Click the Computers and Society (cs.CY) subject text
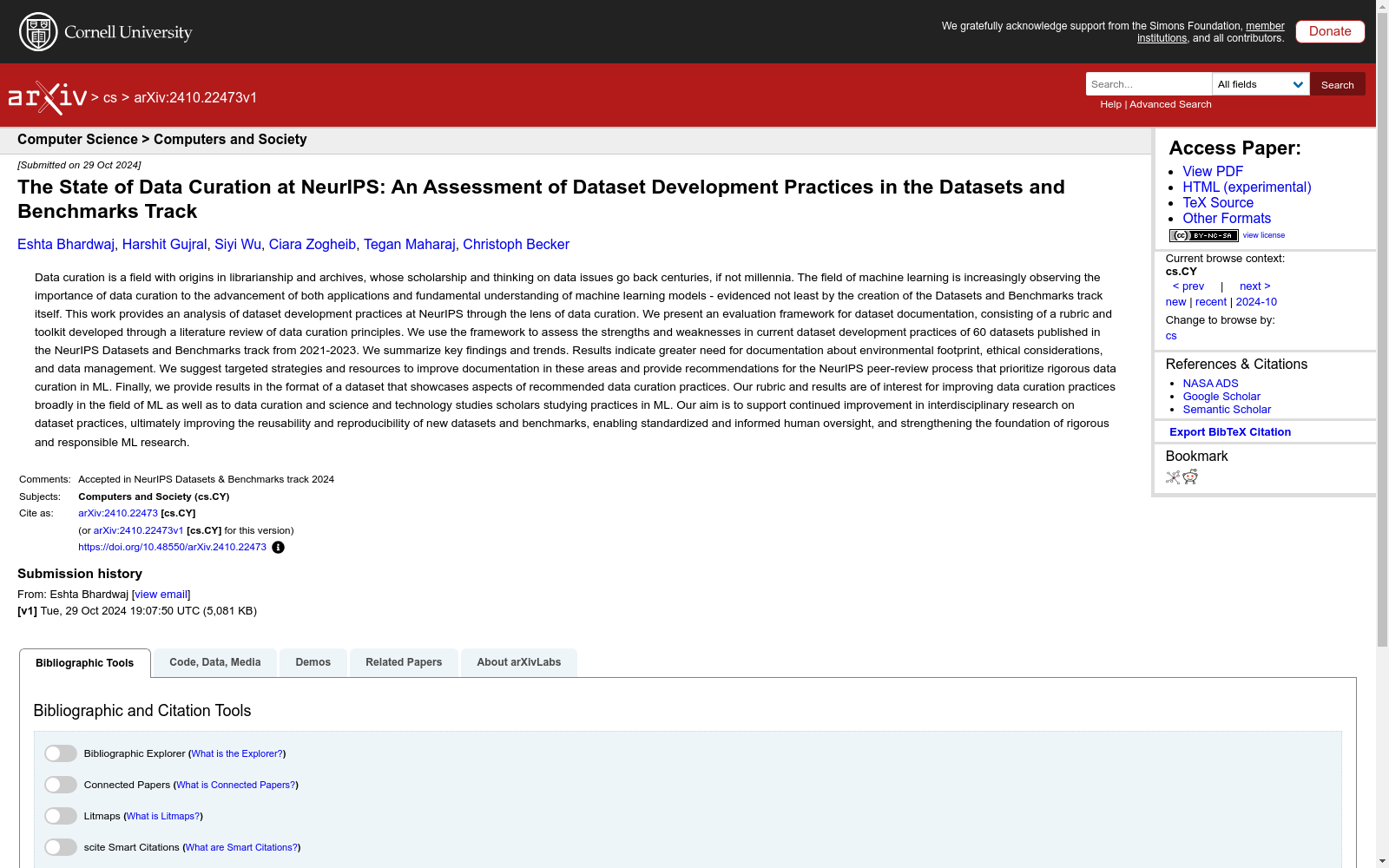Image resolution: width=1389 pixels, height=868 pixels. coord(154,496)
